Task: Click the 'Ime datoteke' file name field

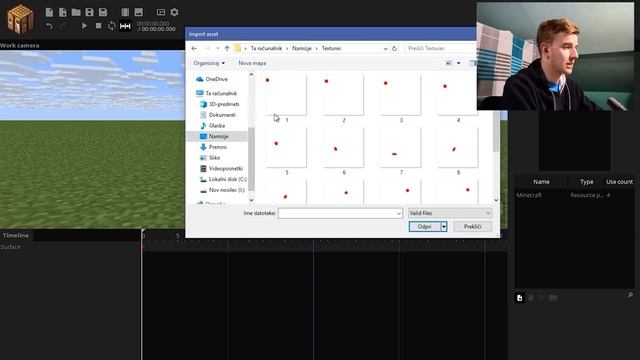Action: click(340, 213)
